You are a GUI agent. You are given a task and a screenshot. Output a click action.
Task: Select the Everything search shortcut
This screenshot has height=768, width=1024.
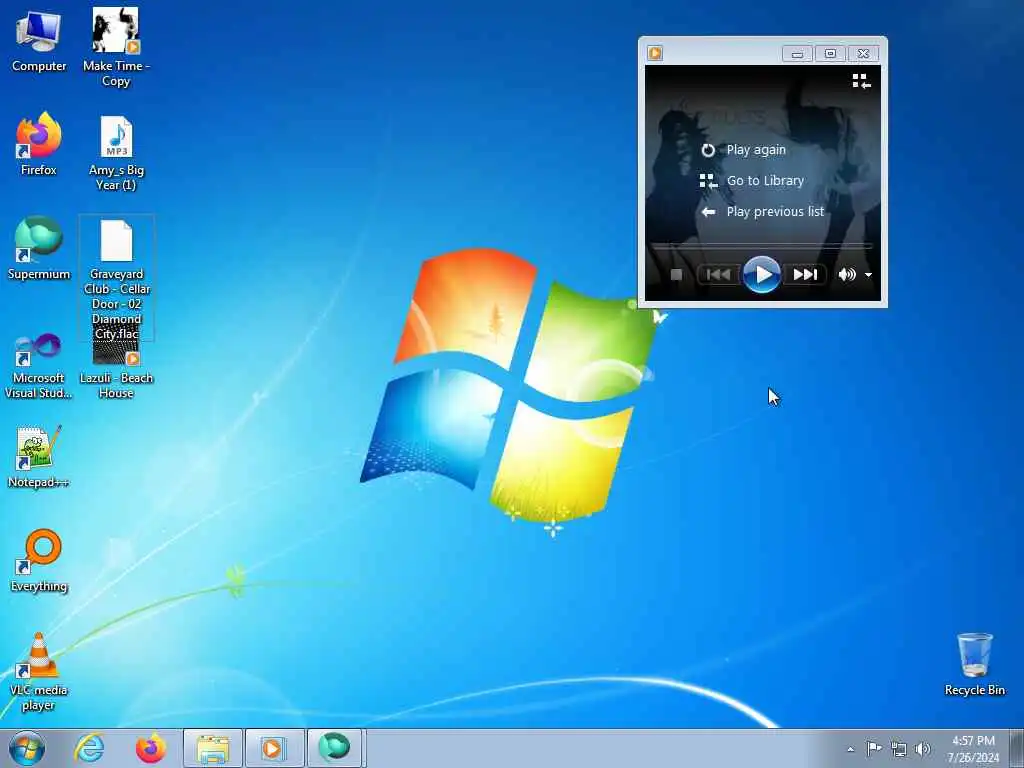click(39, 560)
